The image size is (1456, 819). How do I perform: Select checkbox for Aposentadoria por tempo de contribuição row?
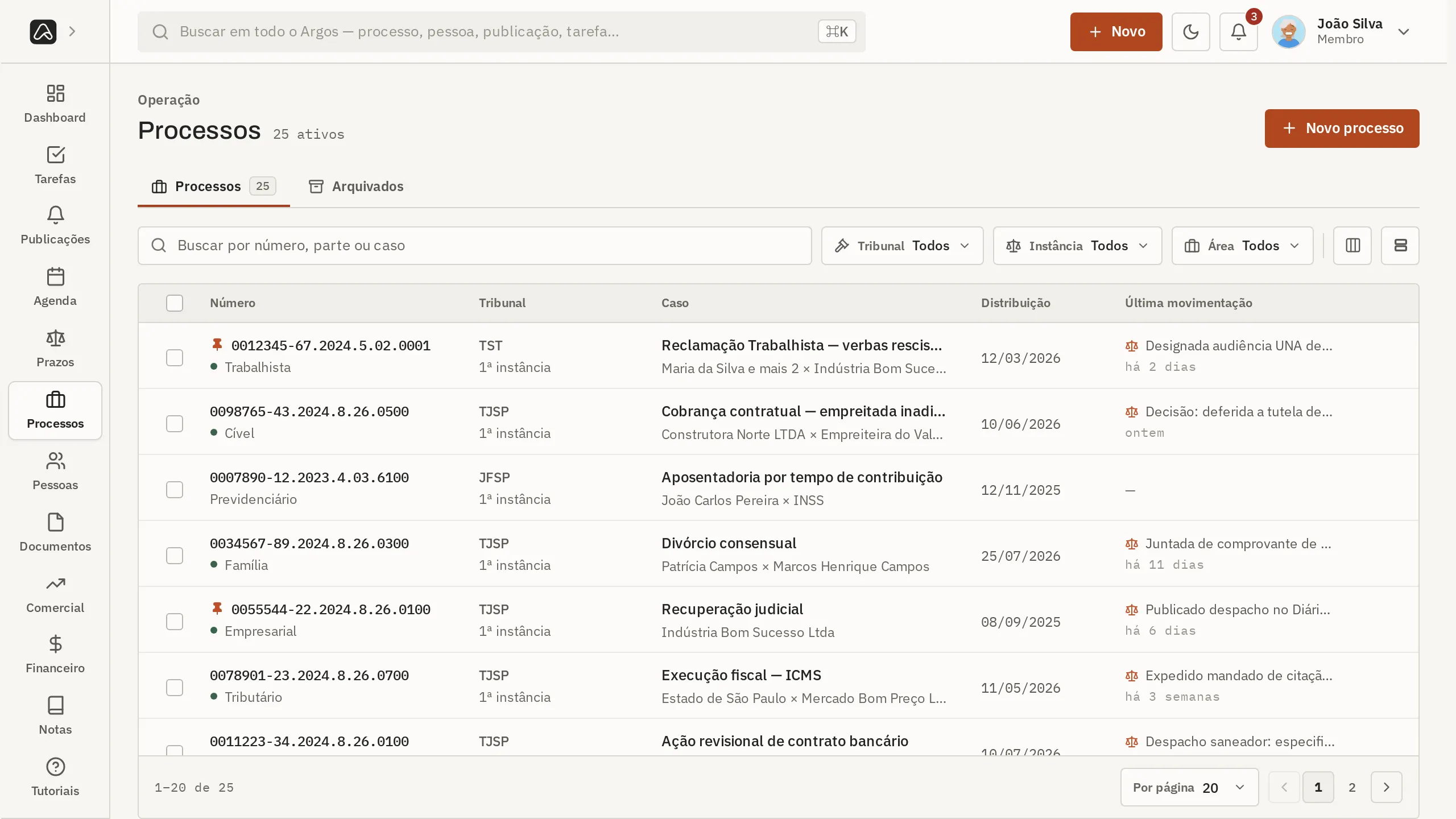175,490
